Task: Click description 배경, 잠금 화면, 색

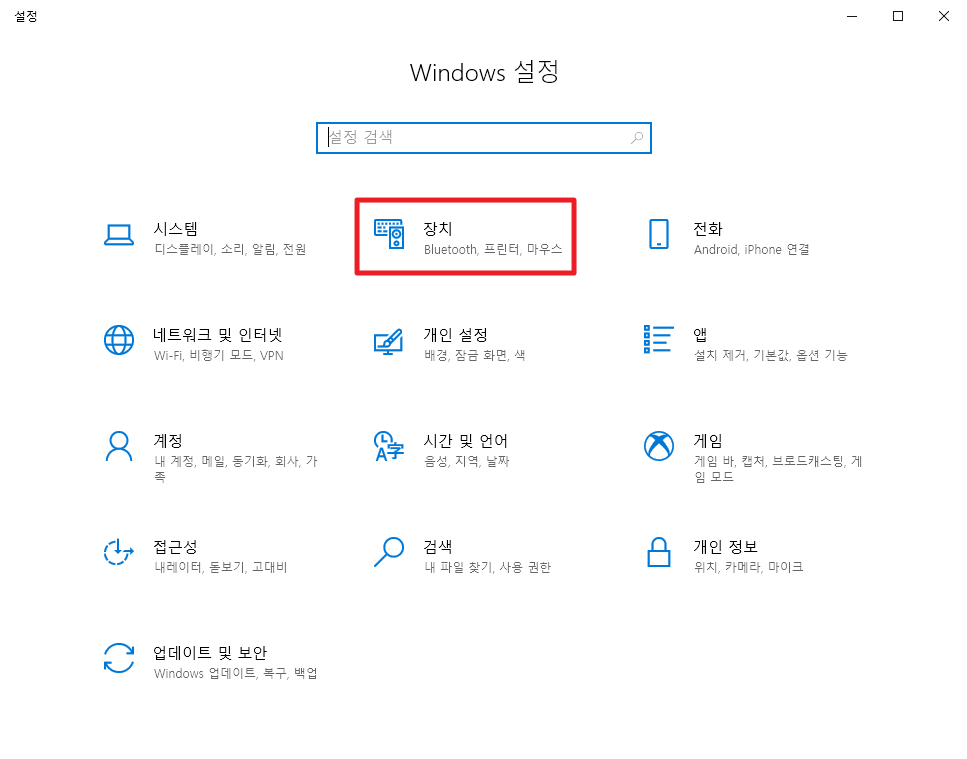Action: pos(475,355)
